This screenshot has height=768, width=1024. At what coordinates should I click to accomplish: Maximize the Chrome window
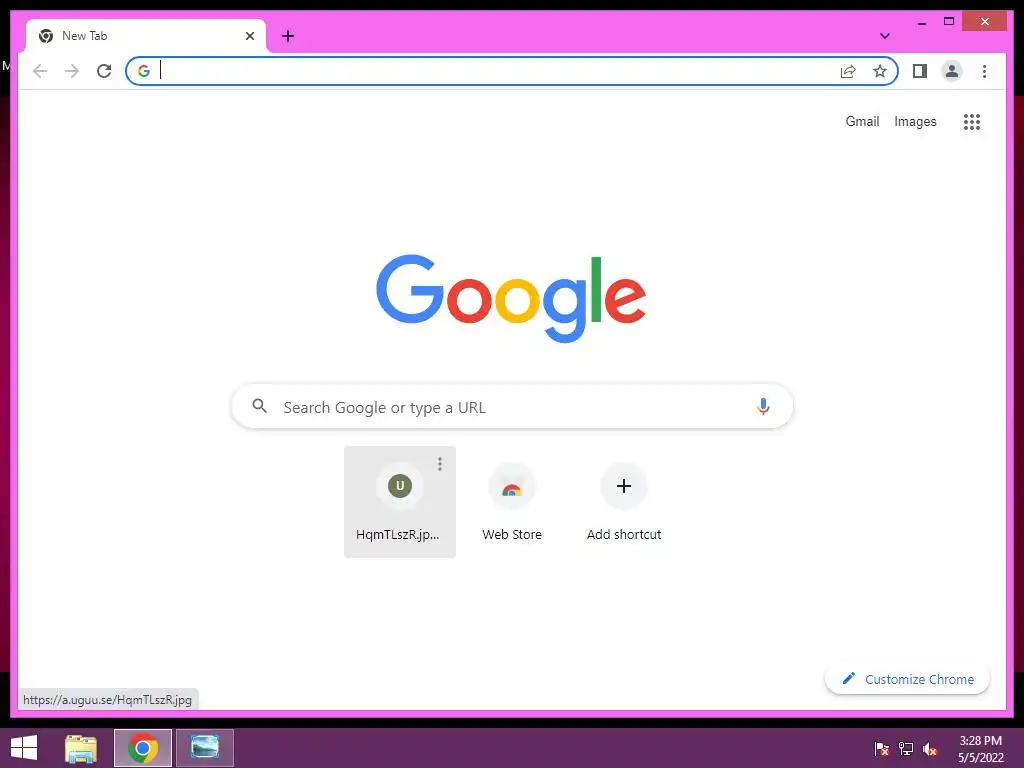click(949, 22)
